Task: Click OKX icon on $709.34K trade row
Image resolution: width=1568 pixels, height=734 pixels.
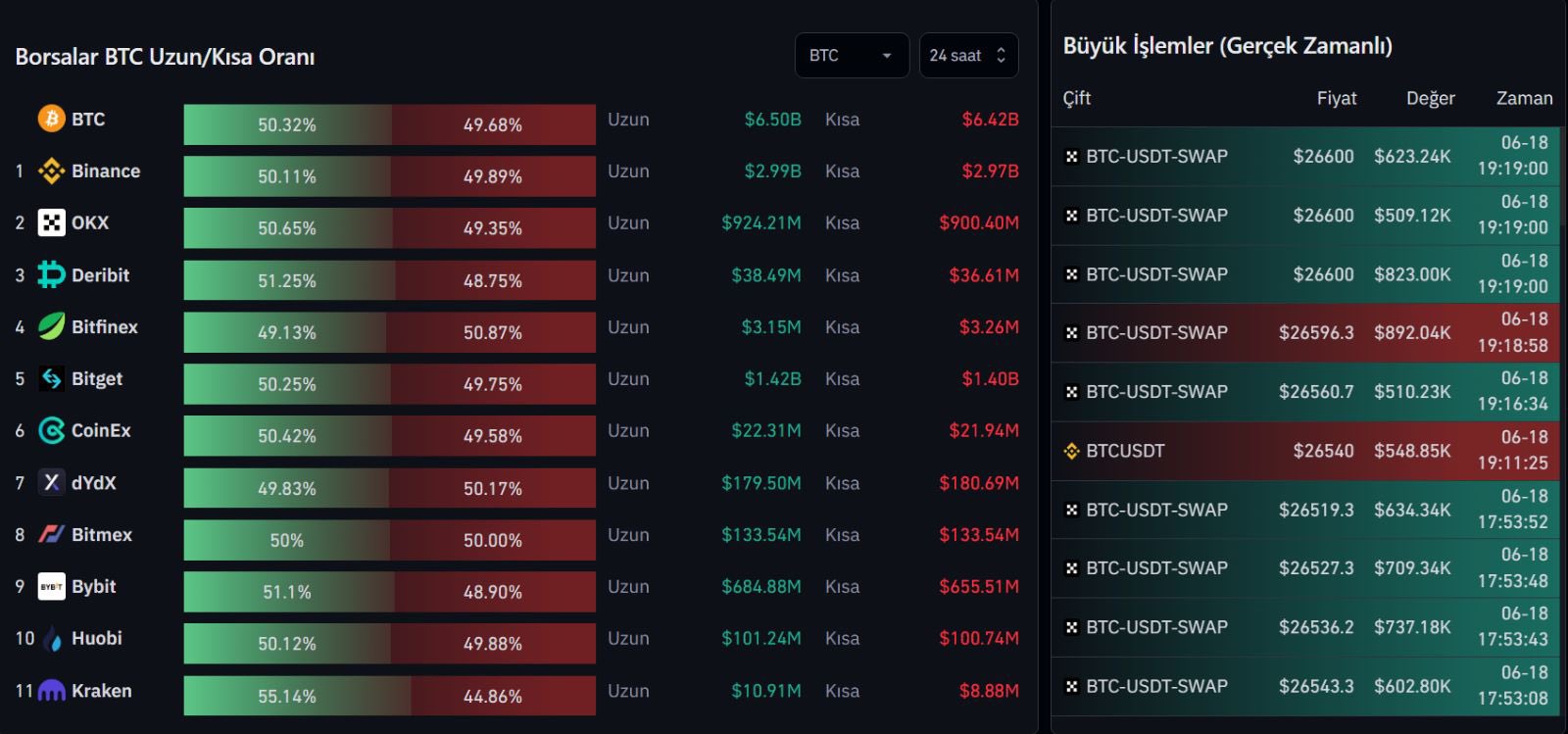Action: point(1071,567)
